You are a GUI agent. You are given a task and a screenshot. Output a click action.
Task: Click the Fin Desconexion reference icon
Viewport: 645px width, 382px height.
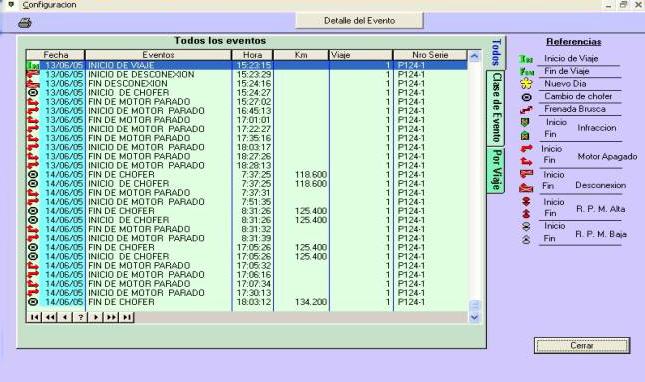coord(526,188)
